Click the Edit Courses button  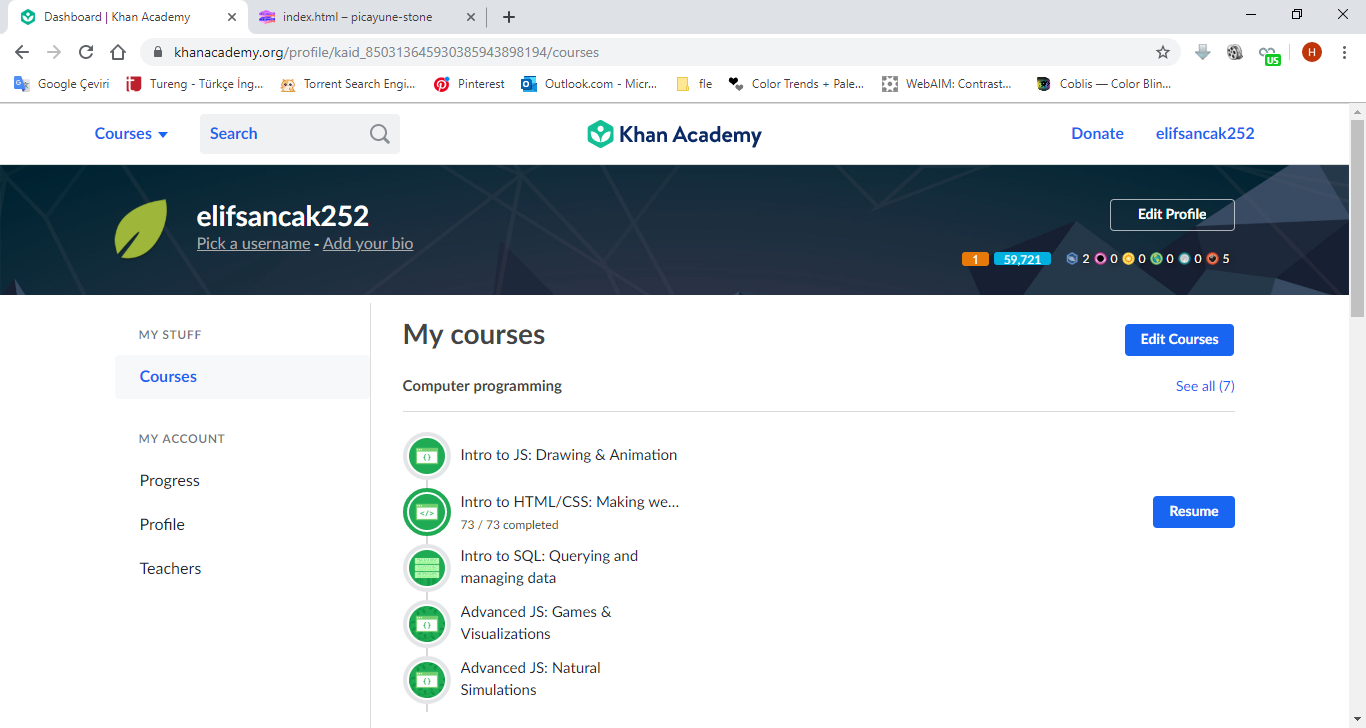[x=1179, y=340]
